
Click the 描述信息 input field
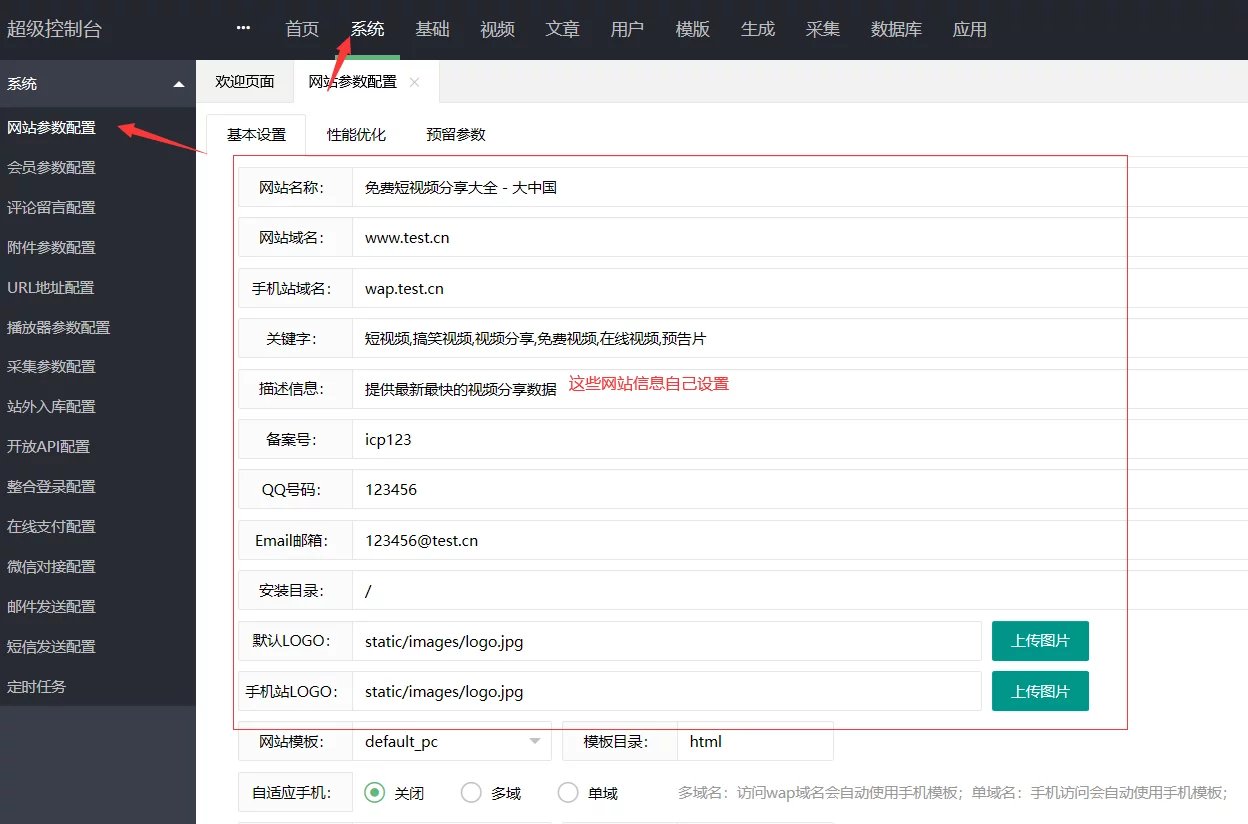pos(800,389)
